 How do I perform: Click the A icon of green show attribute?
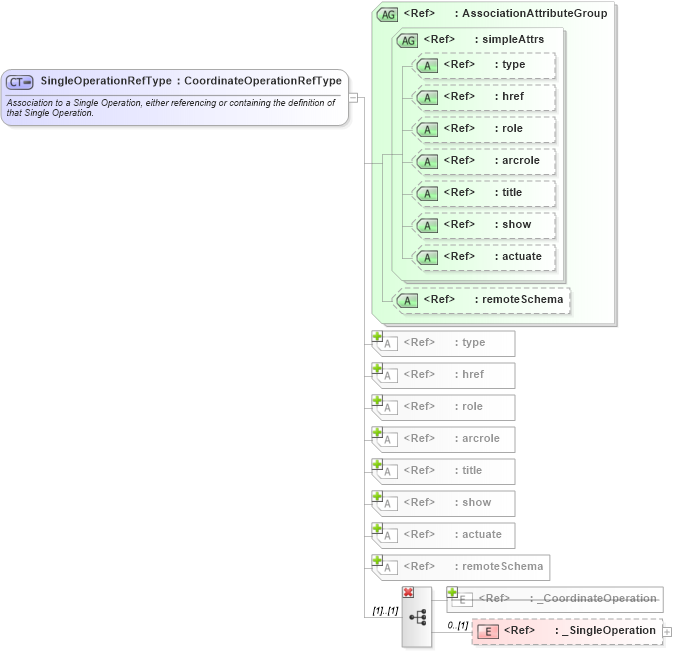point(427,225)
